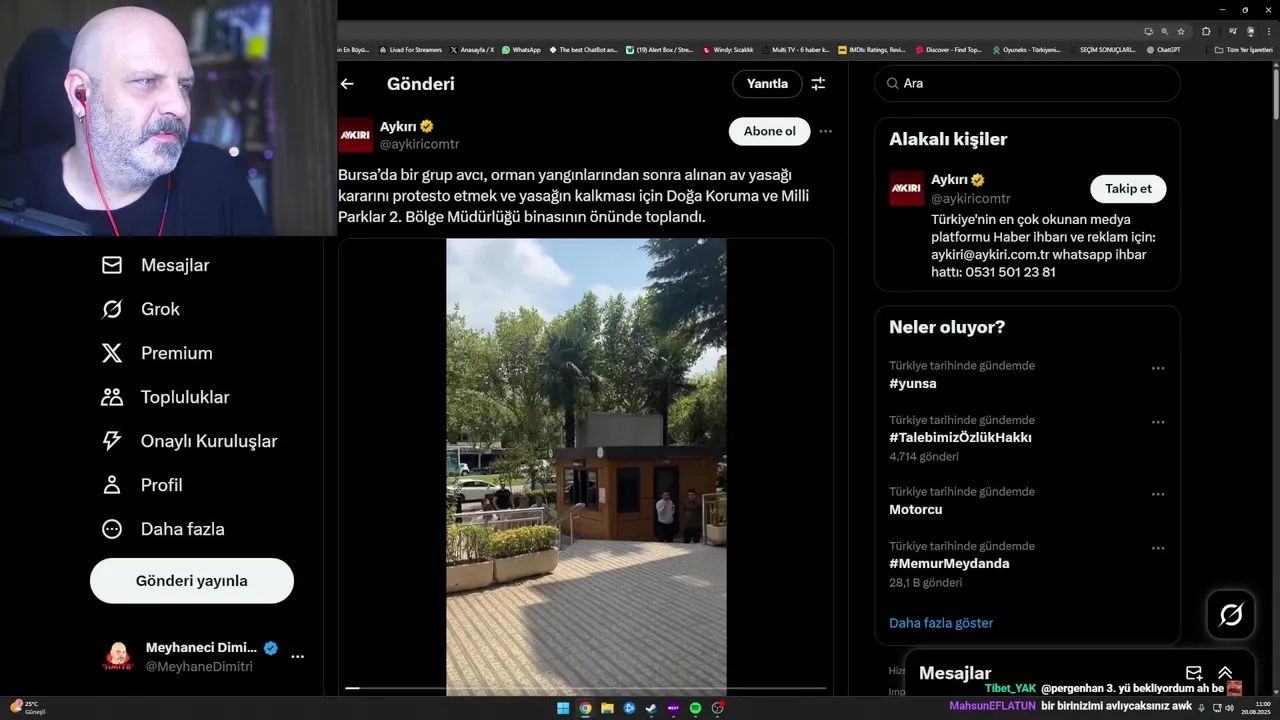The image size is (1280, 720).
Task: Click the taskbar volume icon
Action: tap(1229, 708)
